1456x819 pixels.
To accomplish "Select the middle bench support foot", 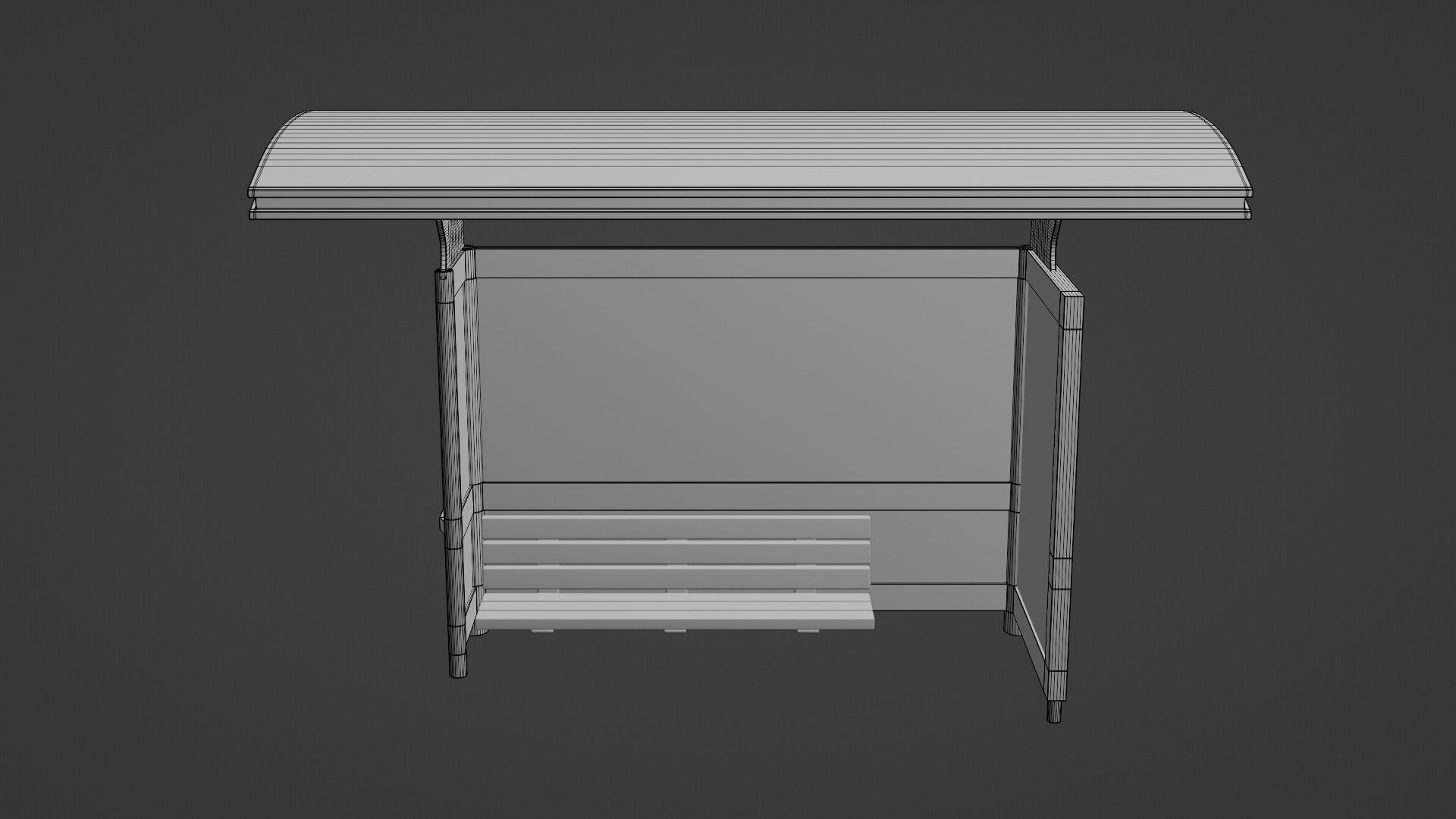I will tap(674, 631).
